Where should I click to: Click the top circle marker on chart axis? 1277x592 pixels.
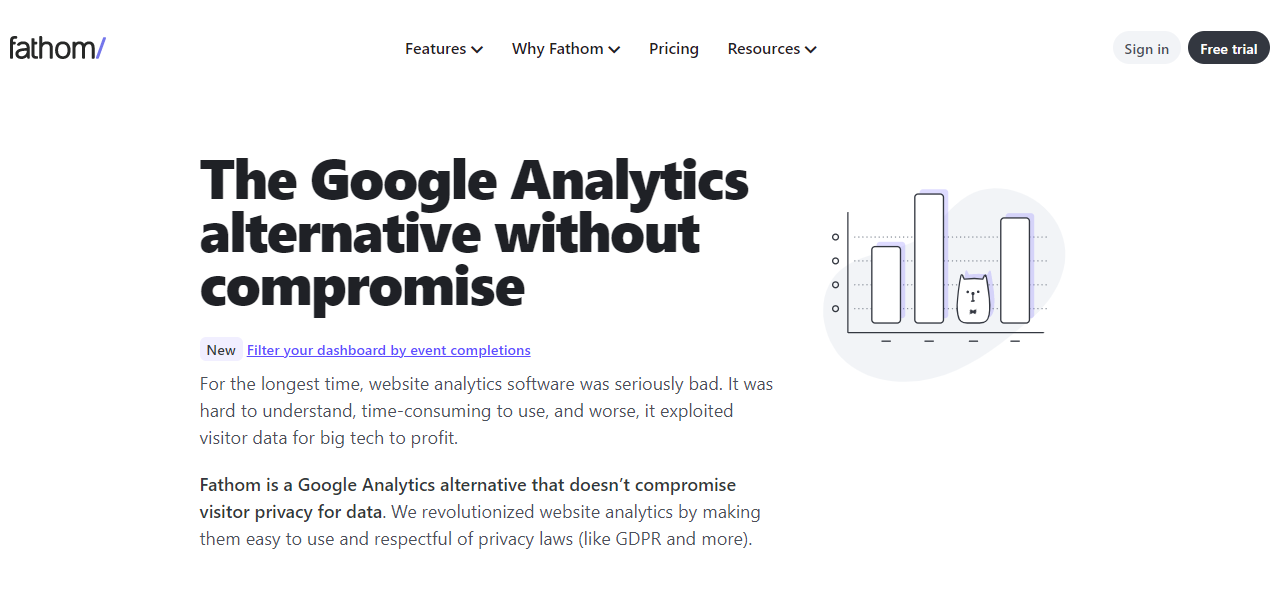click(836, 237)
